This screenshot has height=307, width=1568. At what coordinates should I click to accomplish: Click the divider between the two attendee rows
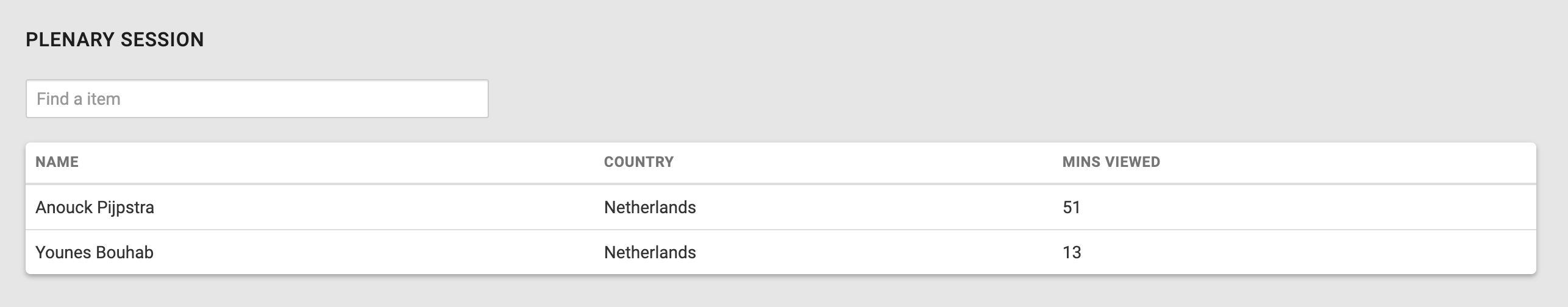[780, 230]
